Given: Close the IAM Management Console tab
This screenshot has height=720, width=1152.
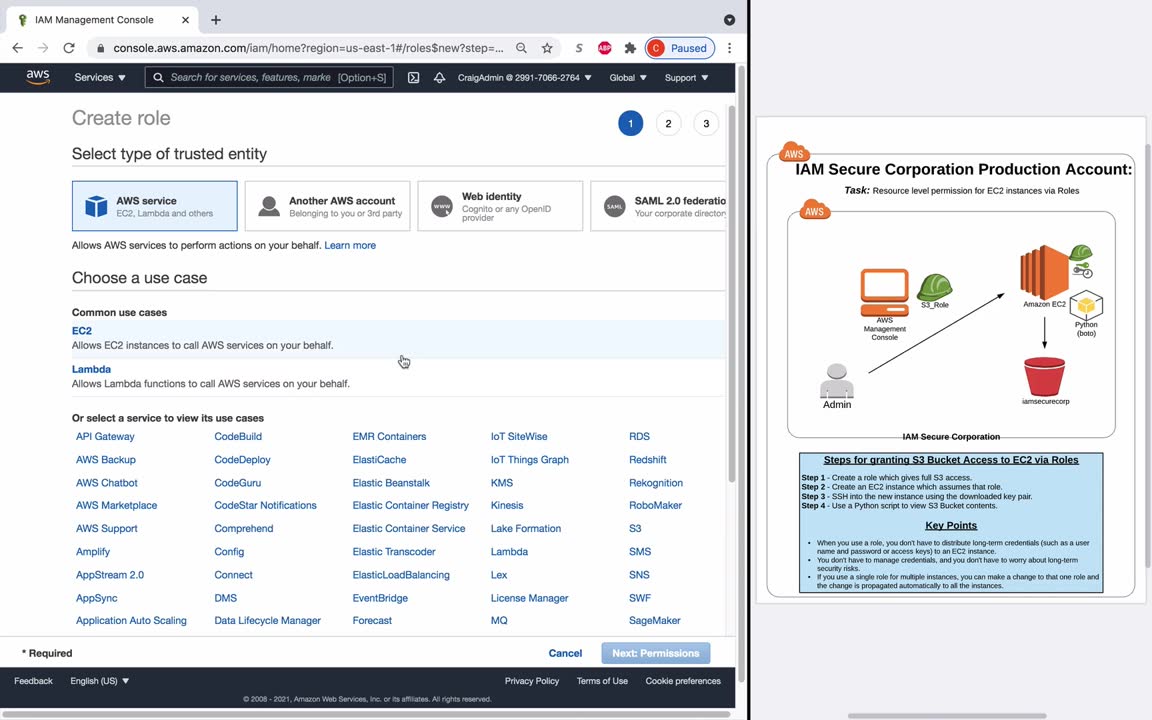Looking at the screenshot, I should point(185,20).
